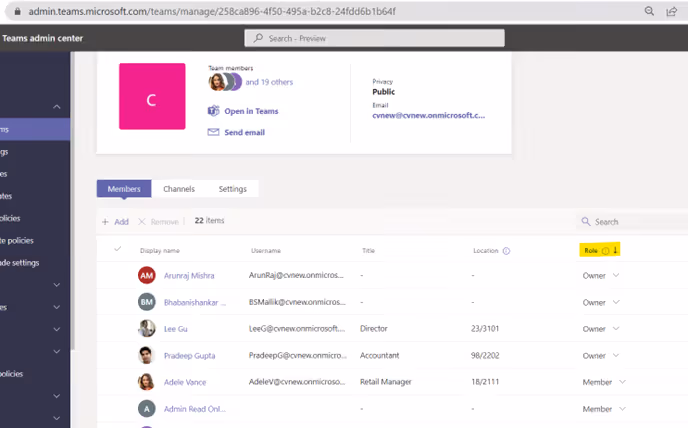Click the cvnew@cvnew.onmicrosoft email link
This screenshot has height=428, width=688.
tap(429, 115)
